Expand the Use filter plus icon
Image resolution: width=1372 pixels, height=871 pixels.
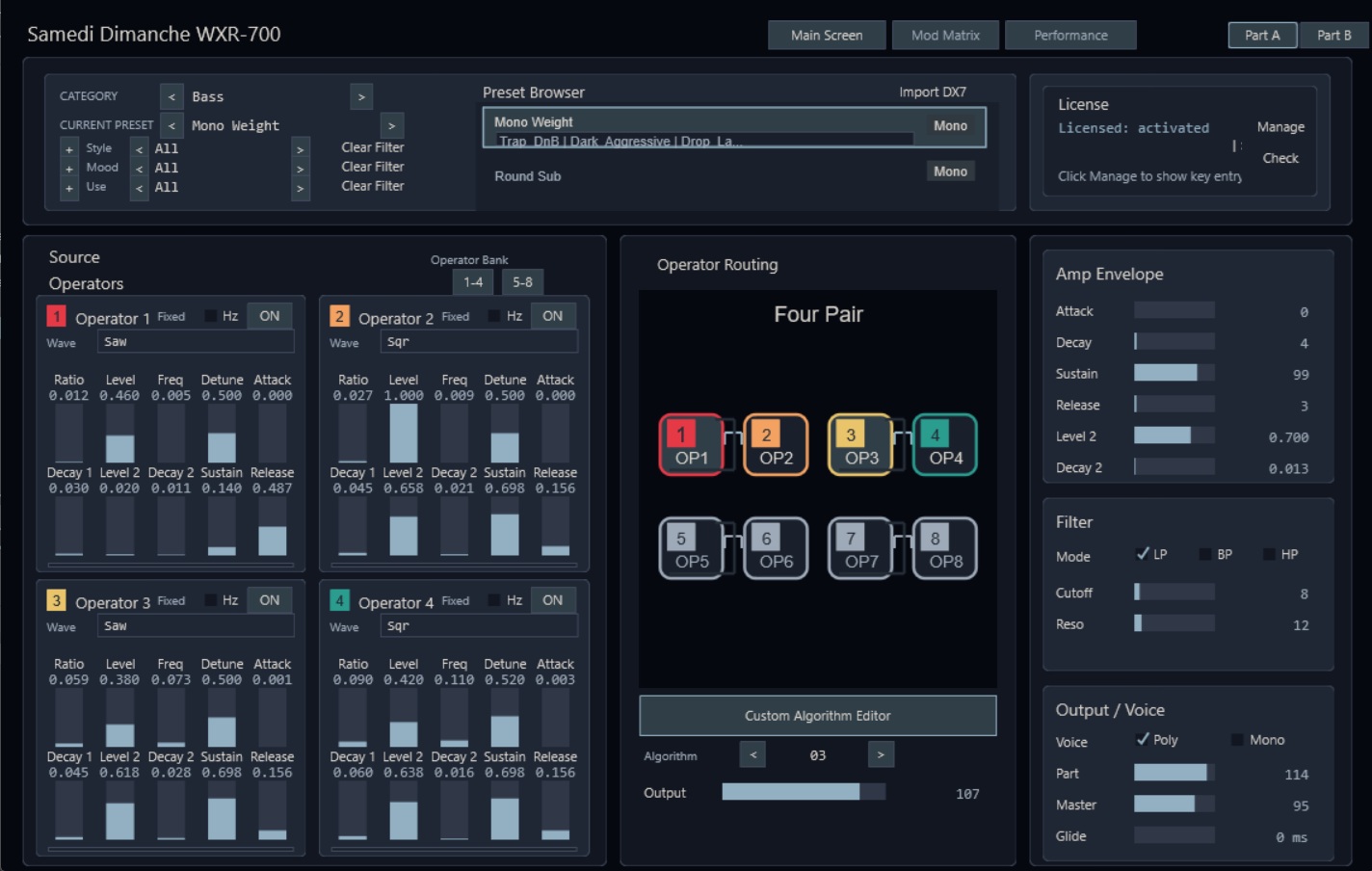click(68, 188)
